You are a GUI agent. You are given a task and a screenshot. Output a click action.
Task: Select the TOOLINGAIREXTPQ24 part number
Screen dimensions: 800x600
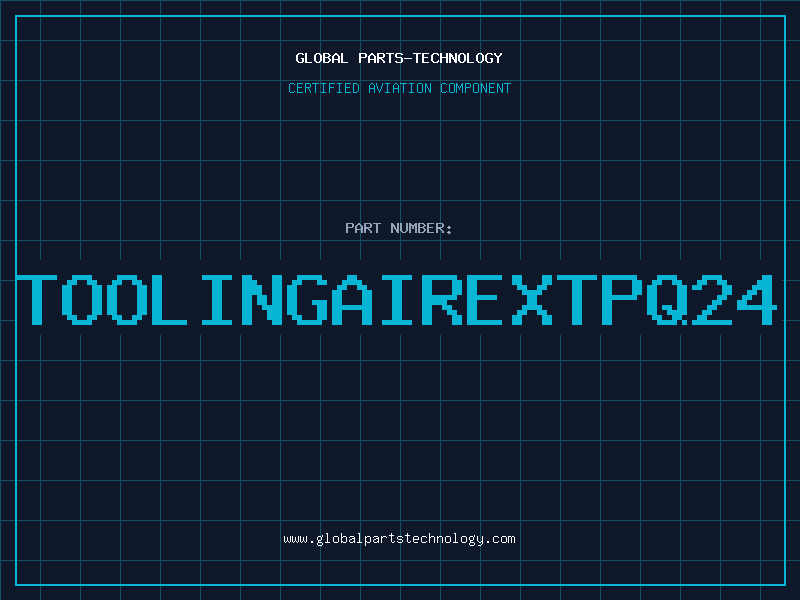click(x=397, y=299)
